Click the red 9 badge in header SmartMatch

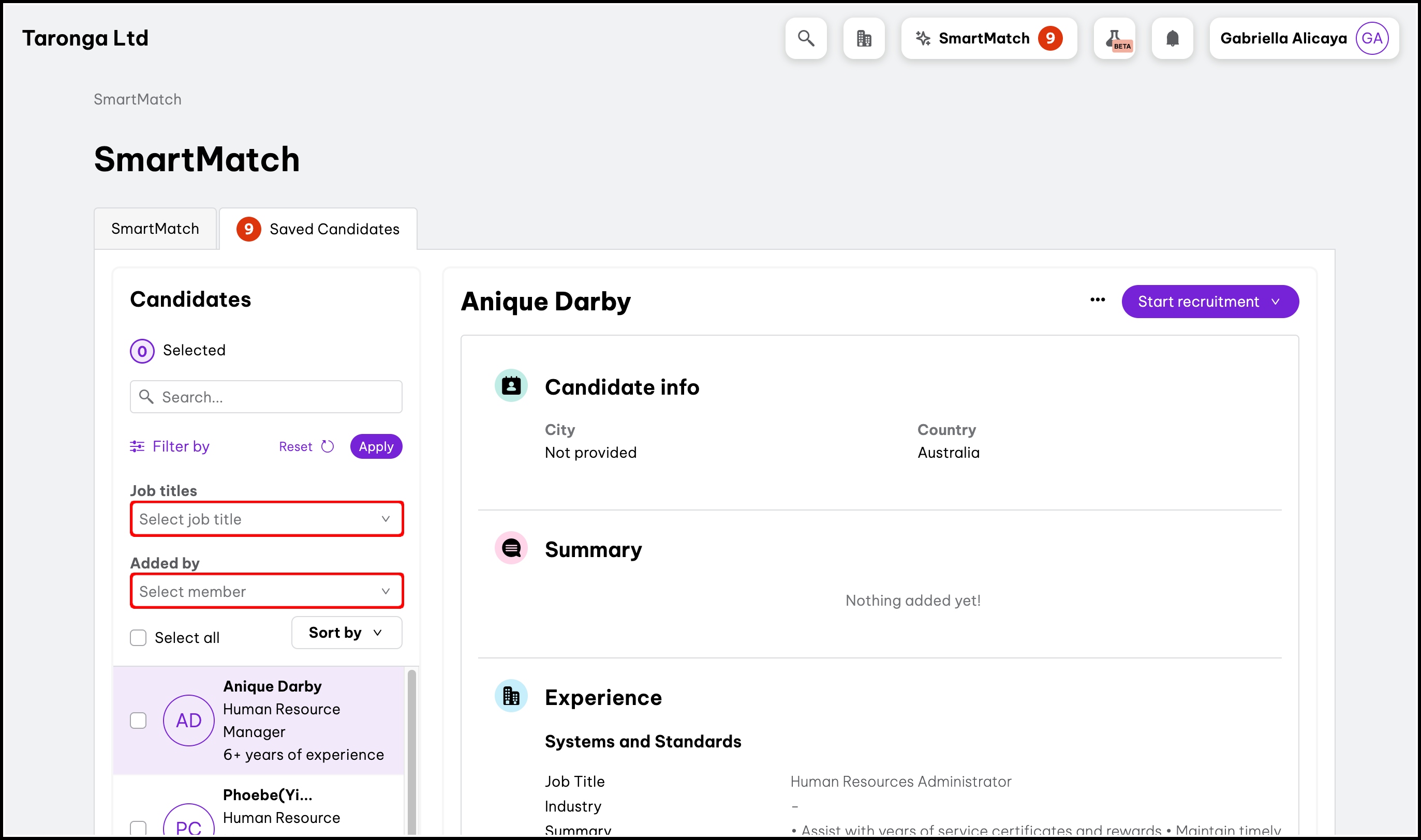pos(1050,38)
